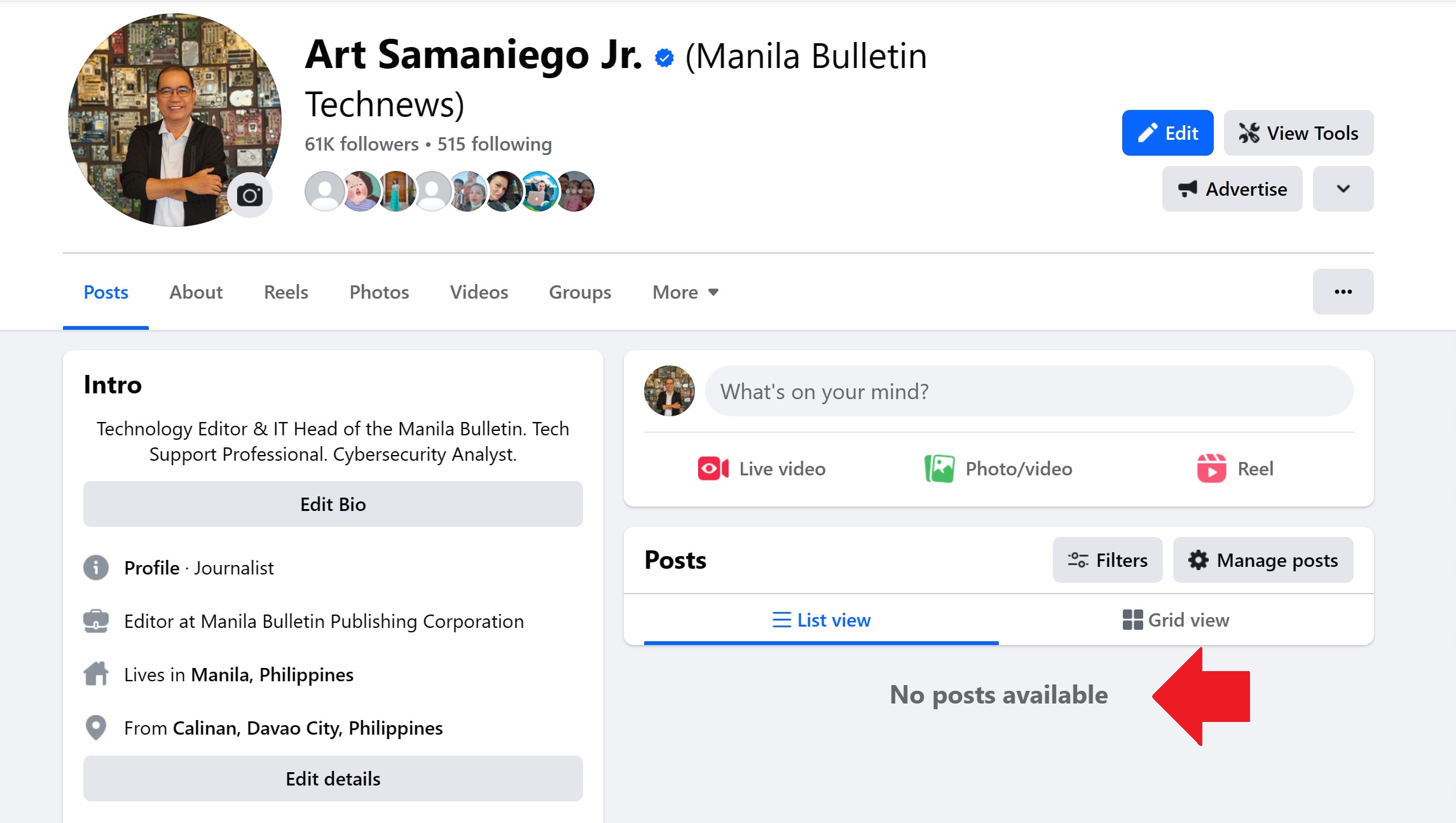Open Manage posts

[x=1263, y=560]
